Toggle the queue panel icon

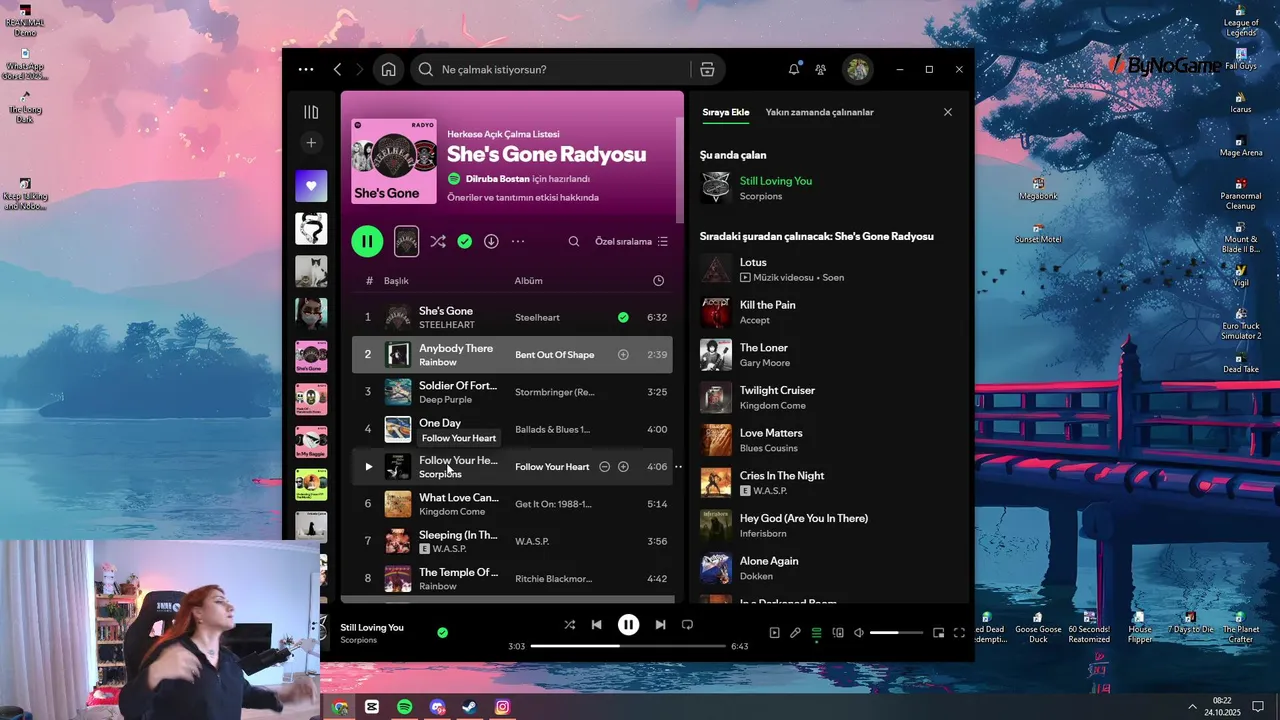(816, 633)
